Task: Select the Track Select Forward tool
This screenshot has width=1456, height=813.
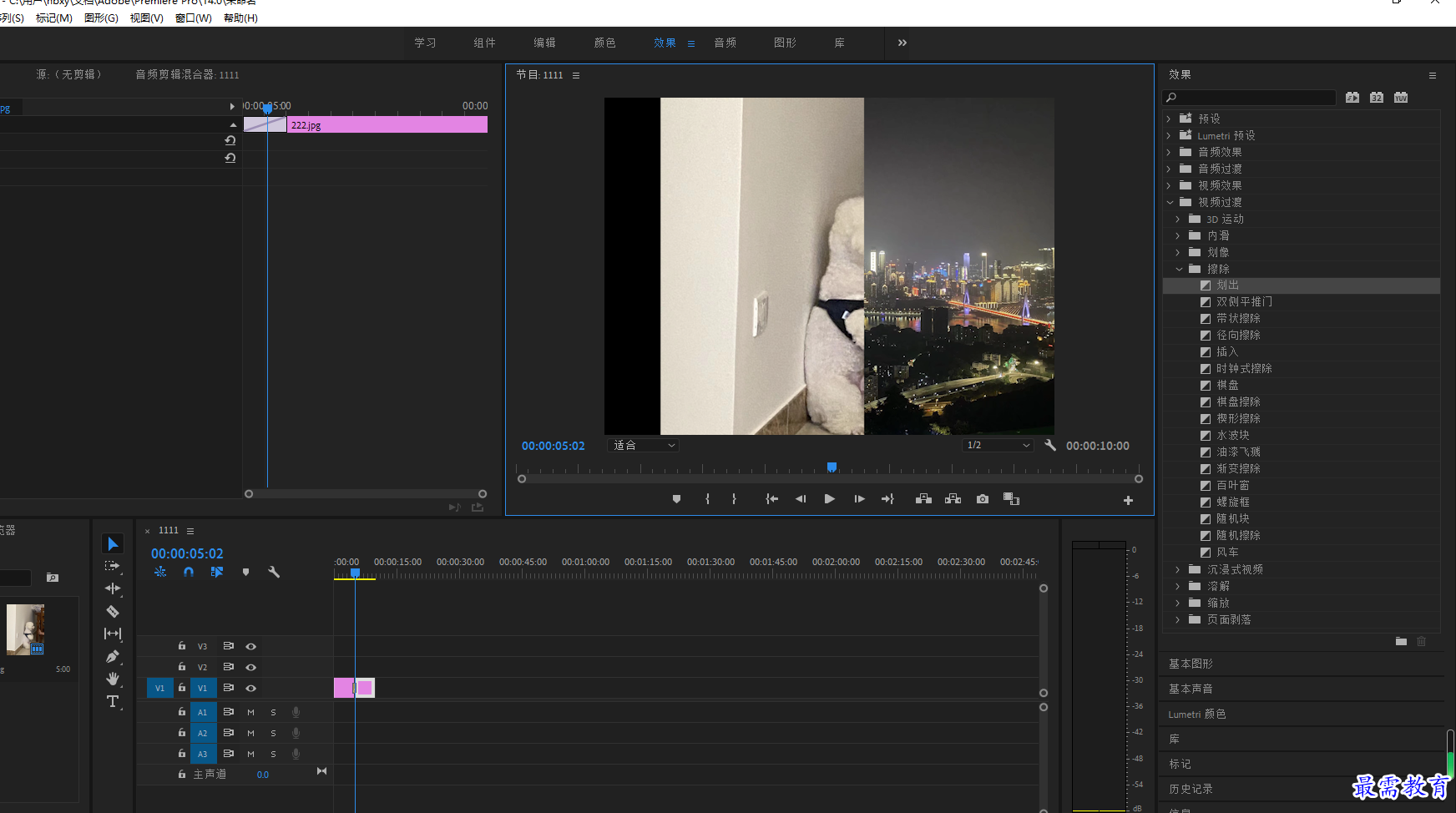Action: (112, 566)
